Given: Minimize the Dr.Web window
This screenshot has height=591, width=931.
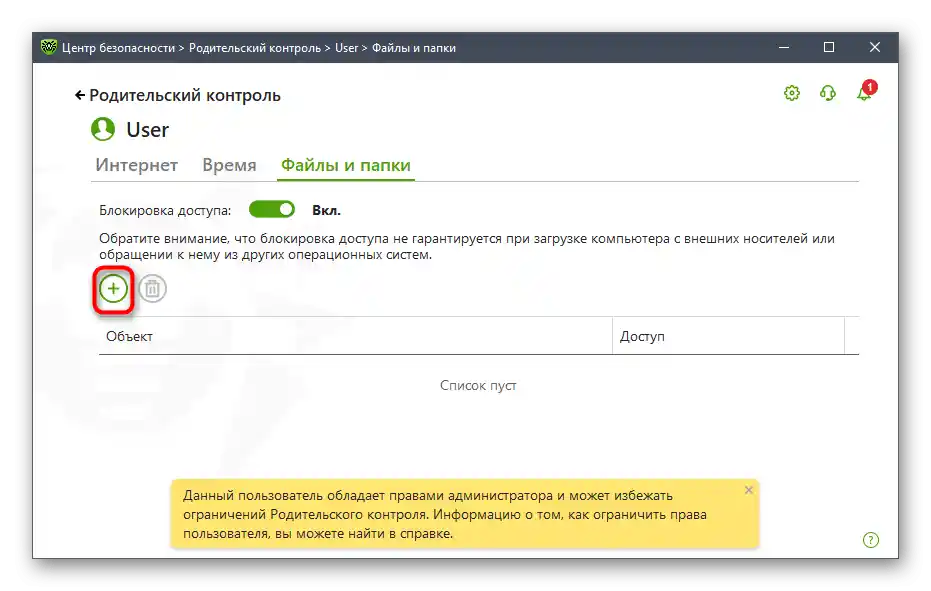Looking at the screenshot, I should click(784, 48).
